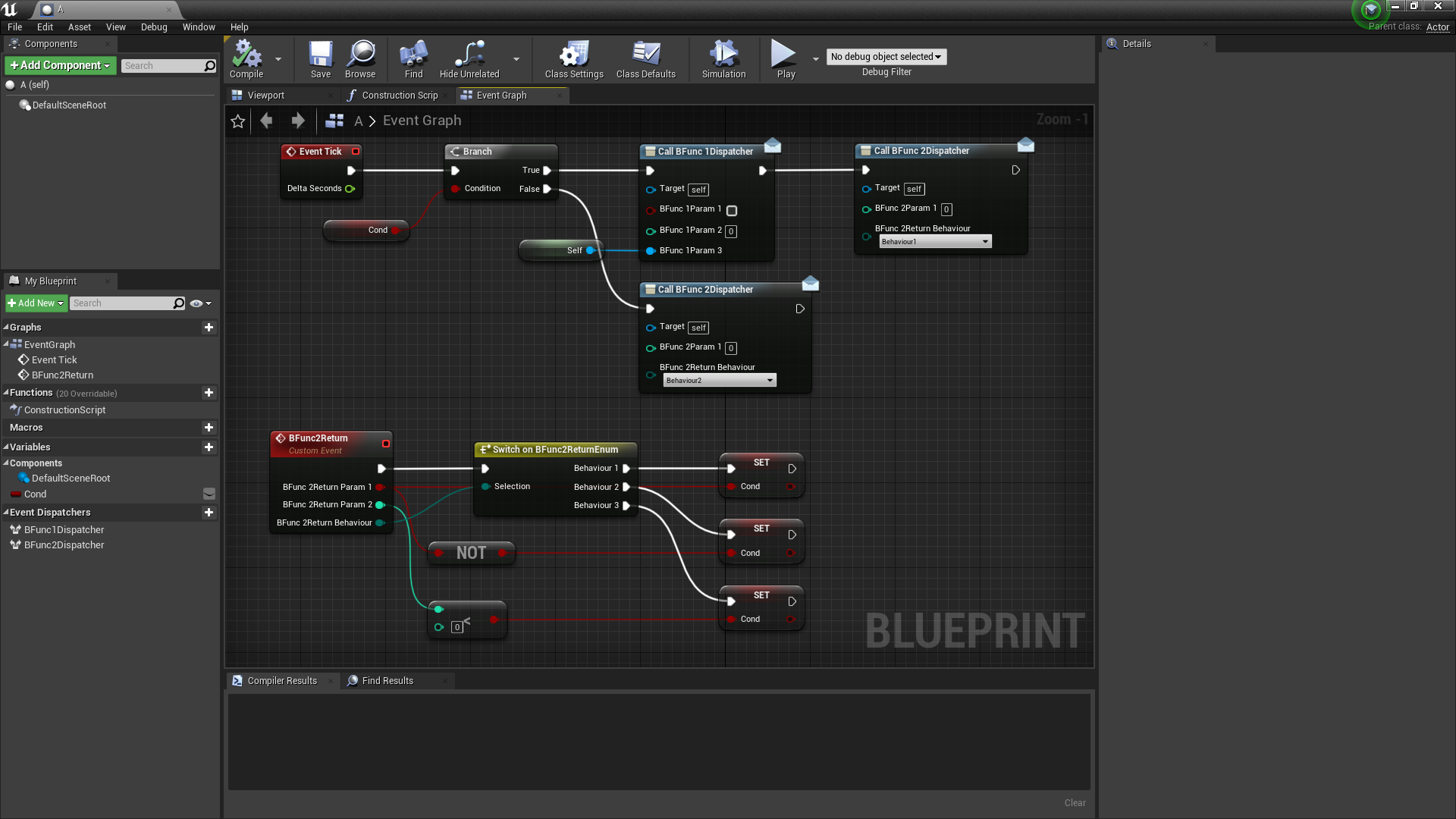Image resolution: width=1456 pixels, height=819 pixels.
Task: Click the My Blueprint search field
Action: pos(121,303)
